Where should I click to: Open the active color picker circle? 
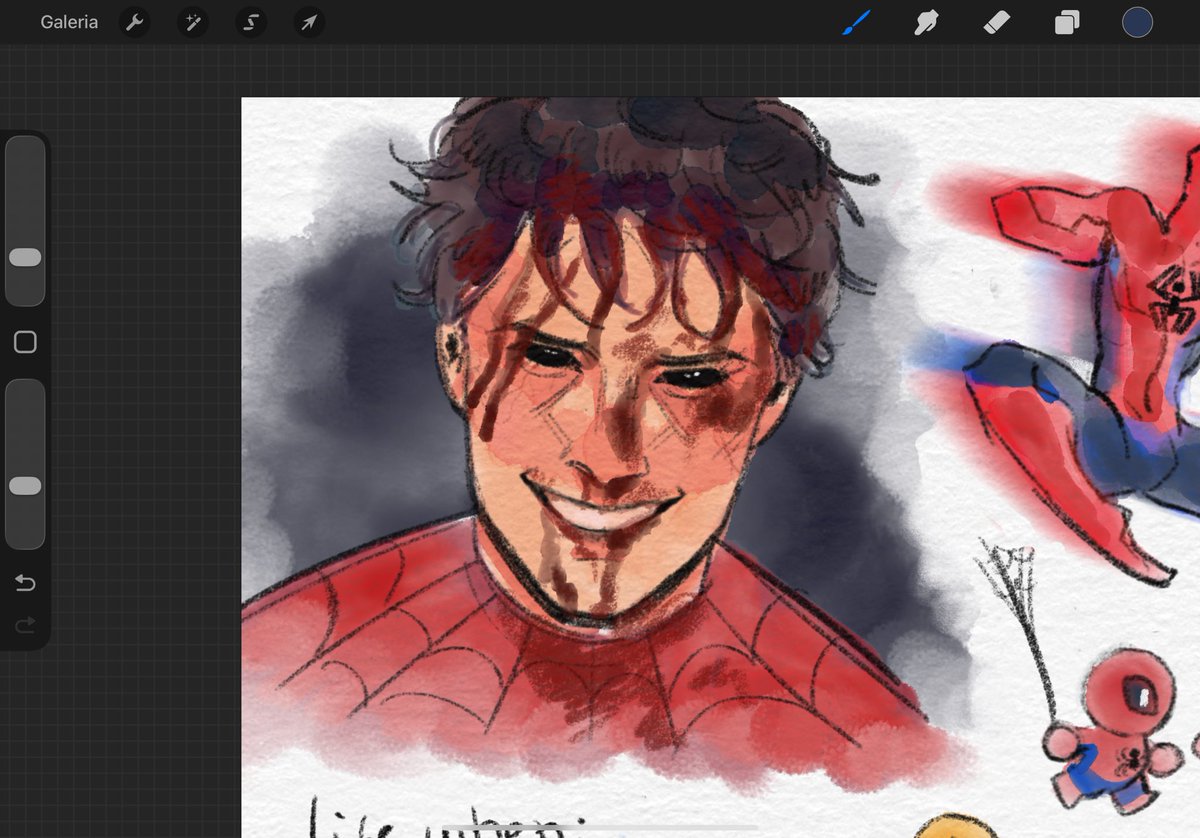tap(1137, 22)
